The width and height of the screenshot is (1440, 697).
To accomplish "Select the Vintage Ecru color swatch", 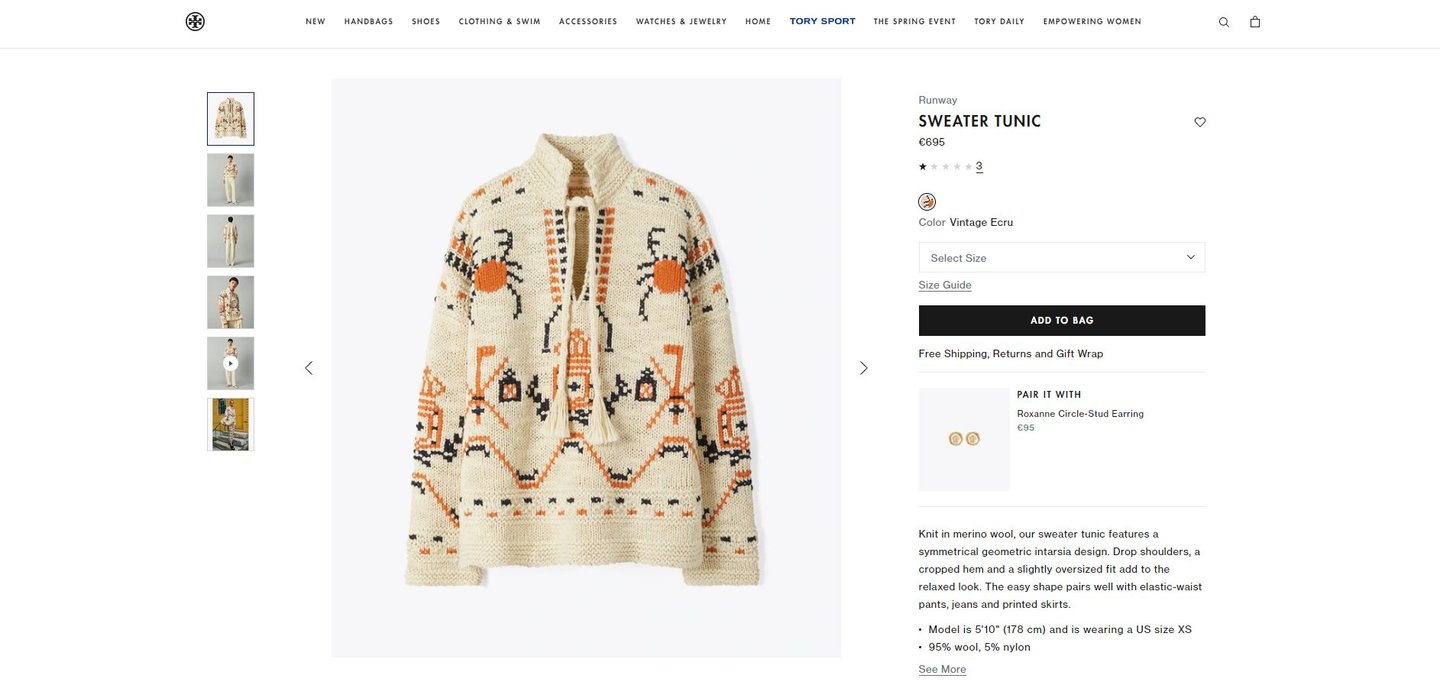I will pyautogui.click(x=927, y=202).
